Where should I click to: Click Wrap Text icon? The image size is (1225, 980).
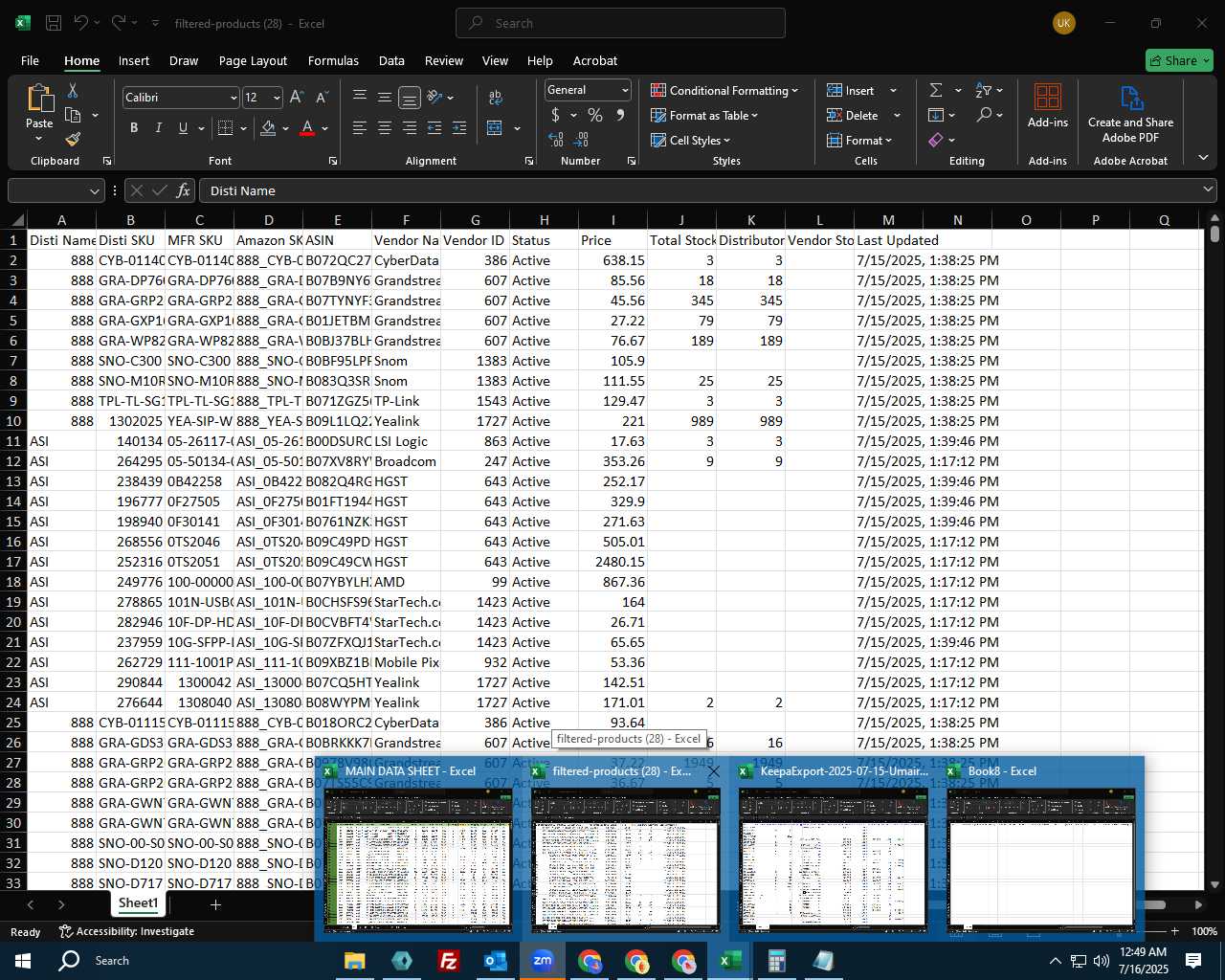coord(496,98)
